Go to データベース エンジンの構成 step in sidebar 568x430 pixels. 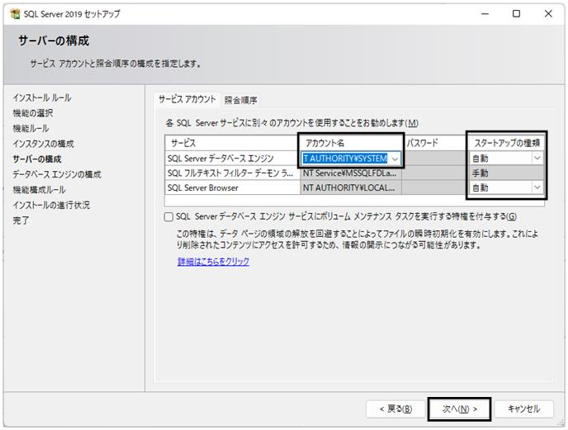point(57,175)
